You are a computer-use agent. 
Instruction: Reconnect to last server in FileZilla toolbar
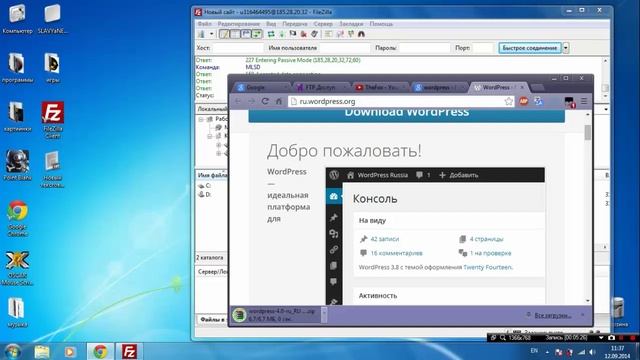tap(314, 34)
